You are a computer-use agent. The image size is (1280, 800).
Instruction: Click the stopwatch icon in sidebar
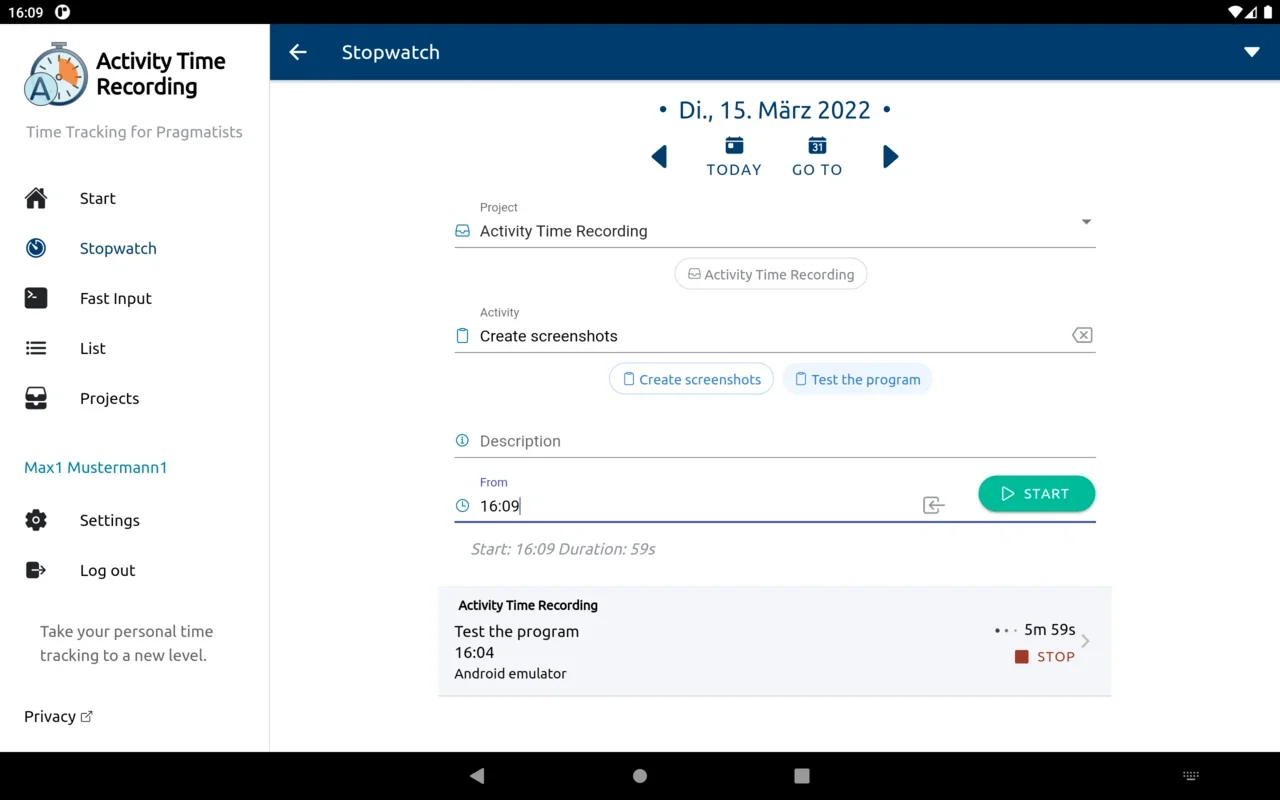(36, 248)
